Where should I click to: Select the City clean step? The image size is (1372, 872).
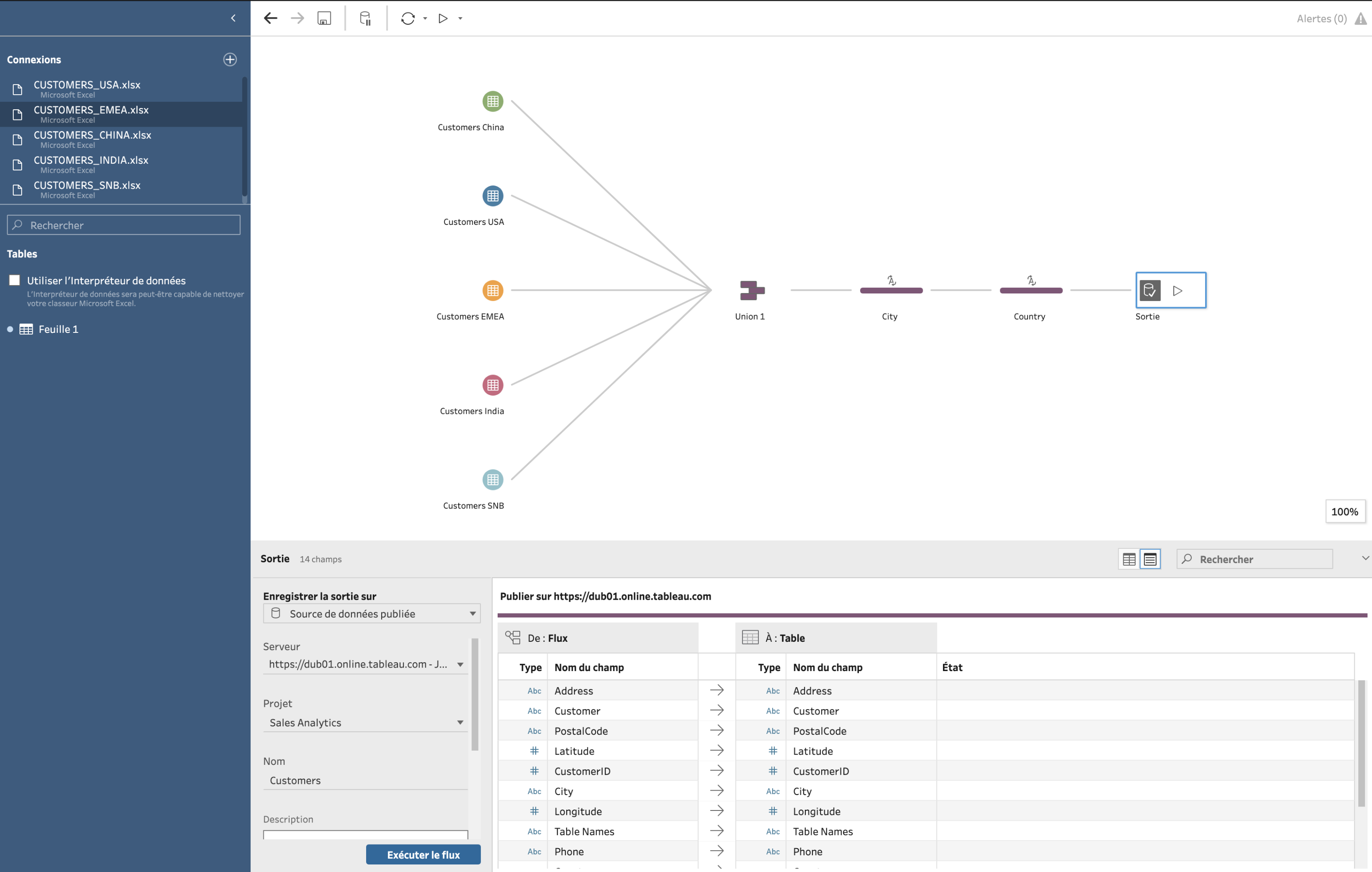click(x=891, y=290)
